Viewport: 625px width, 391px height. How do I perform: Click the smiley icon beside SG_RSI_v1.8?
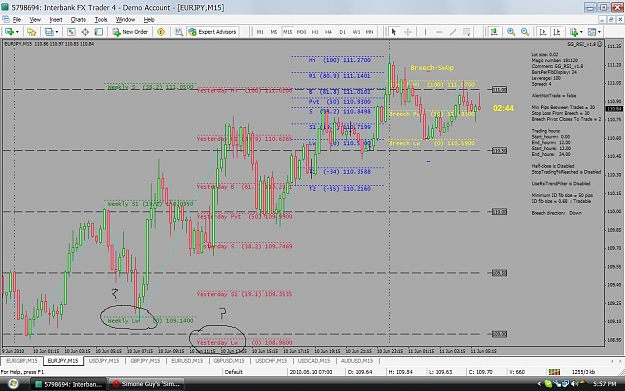point(600,44)
